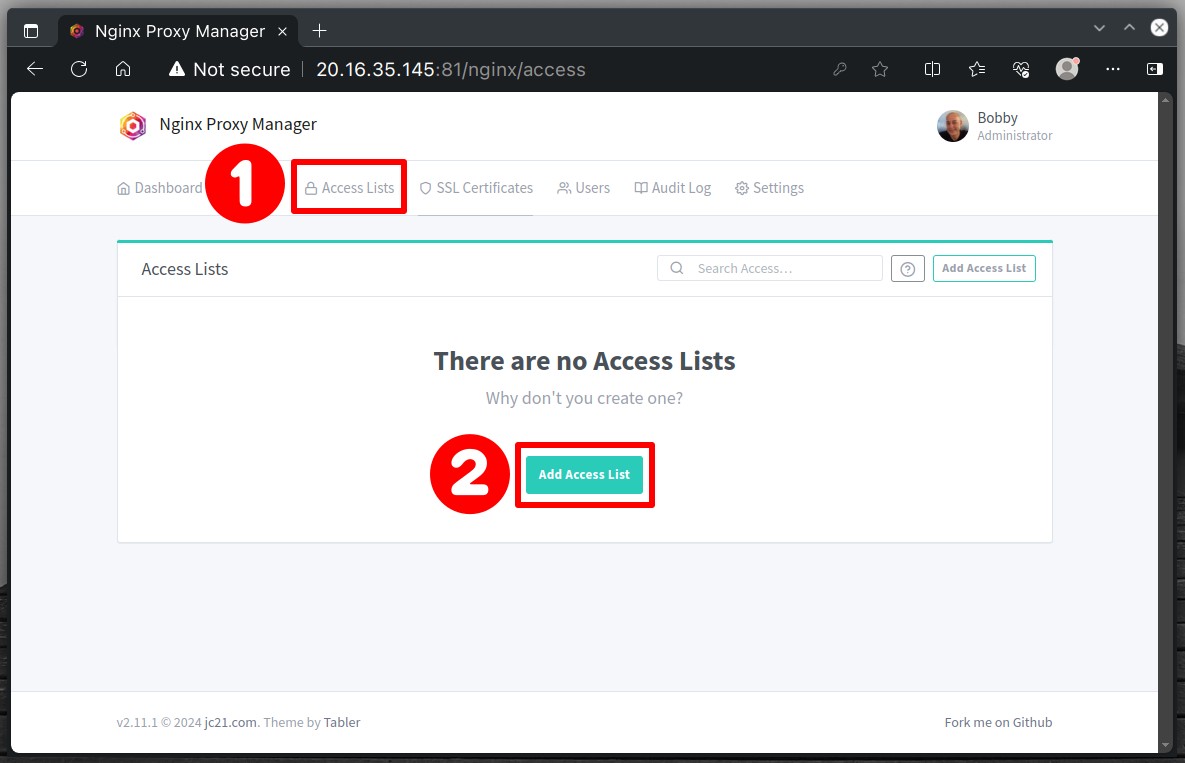Click outlined Add Access List button
The image size is (1185, 763).
(984, 268)
